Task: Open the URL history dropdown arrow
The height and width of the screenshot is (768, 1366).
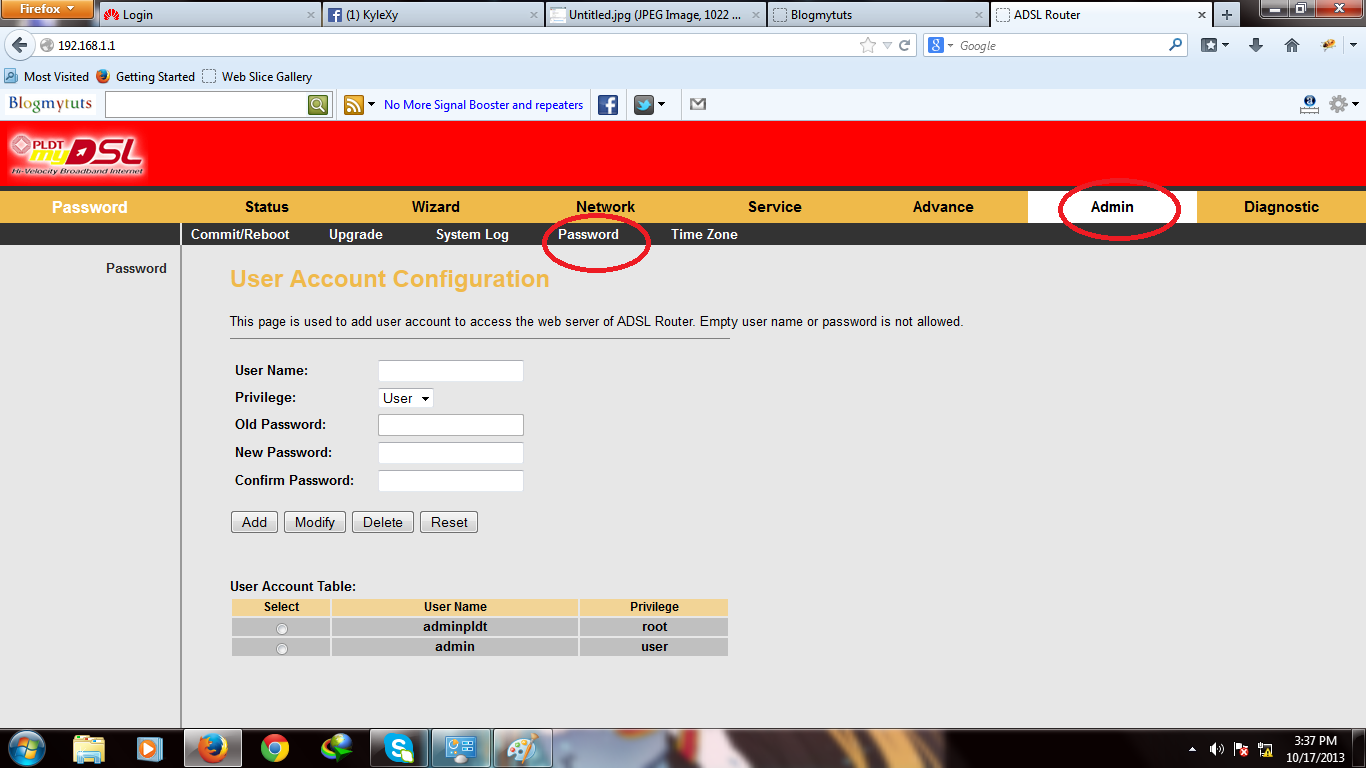Action: pyautogui.click(x=887, y=46)
